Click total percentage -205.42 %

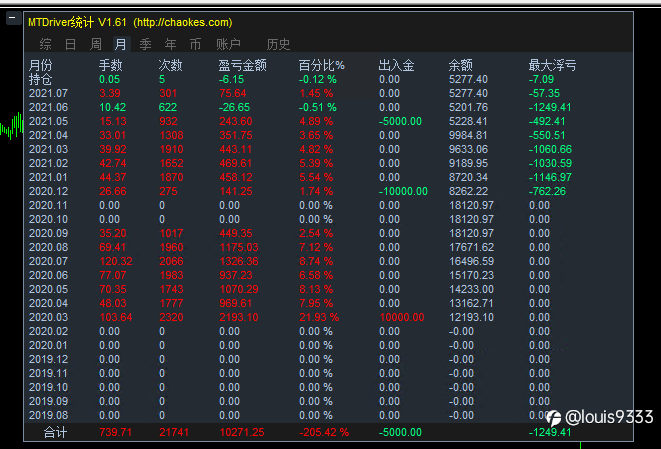pyautogui.click(x=324, y=432)
